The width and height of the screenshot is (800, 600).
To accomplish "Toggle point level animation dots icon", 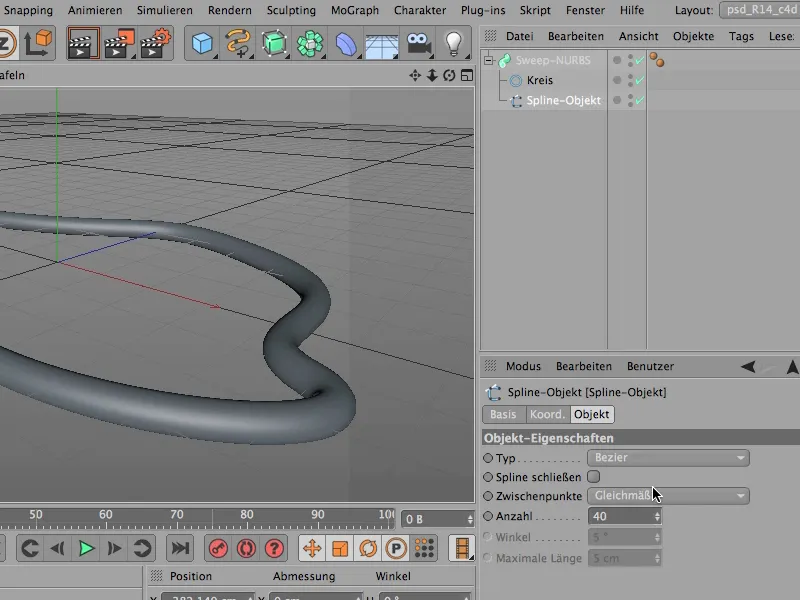I will coord(424,548).
